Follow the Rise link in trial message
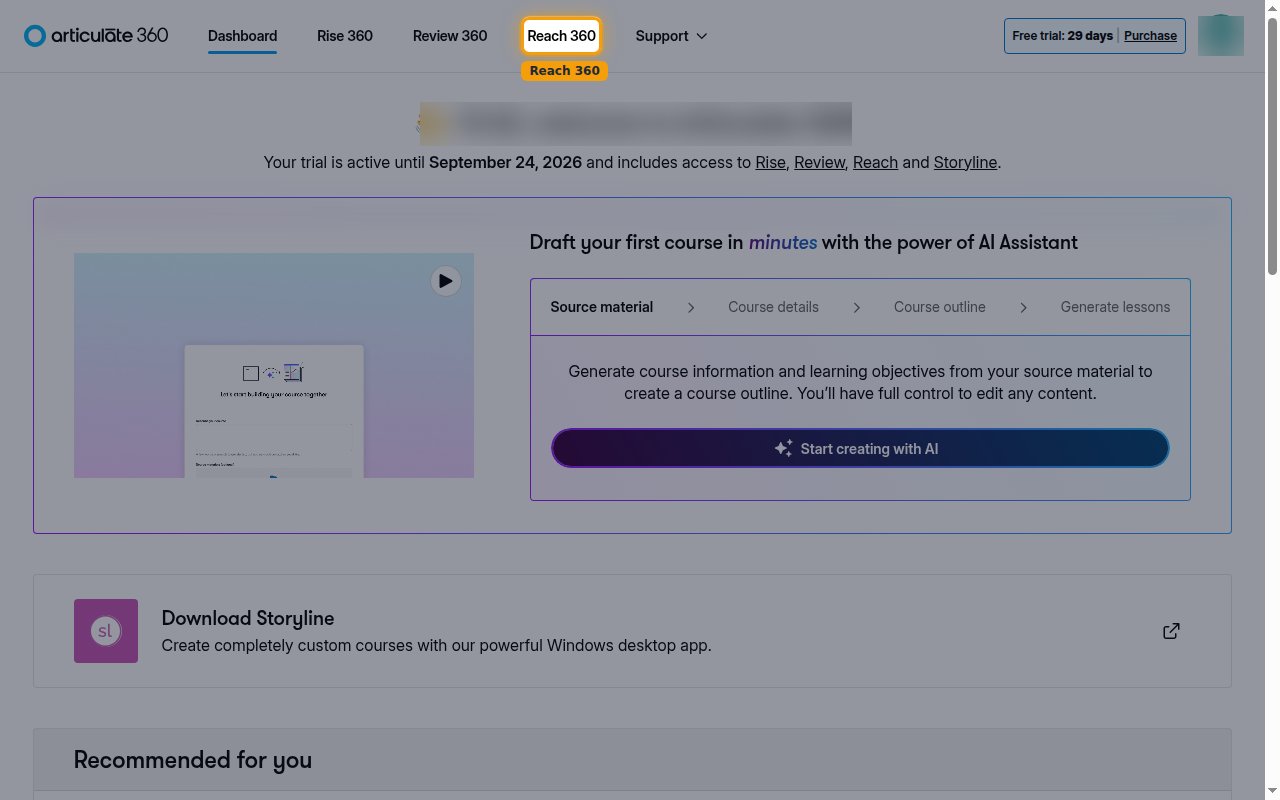 [x=770, y=162]
